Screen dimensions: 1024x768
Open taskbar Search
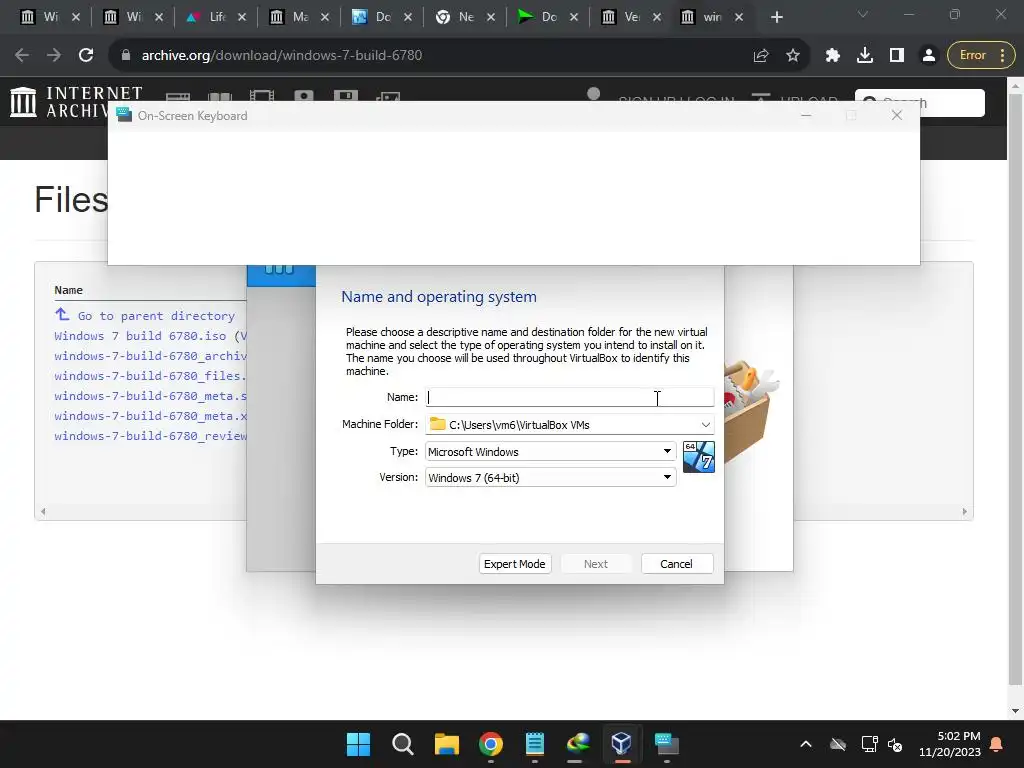tap(403, 744)
